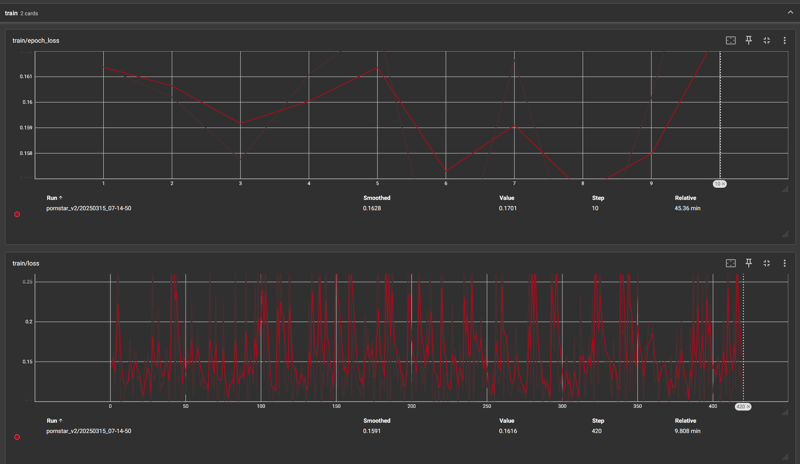Click the train/epoch_loss card title
The image size is (800, 464).
36,40
